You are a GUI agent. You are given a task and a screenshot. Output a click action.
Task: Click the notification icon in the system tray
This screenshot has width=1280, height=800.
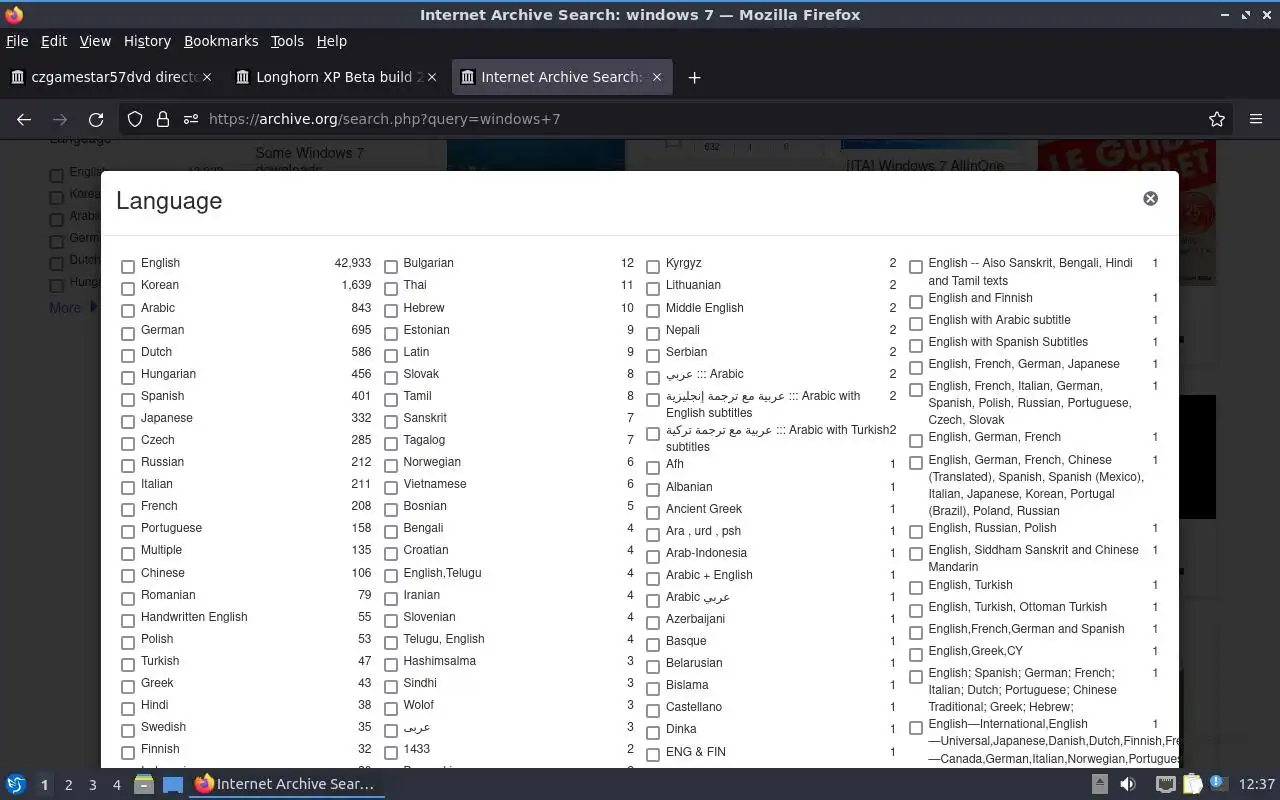tap(1217, 784)
